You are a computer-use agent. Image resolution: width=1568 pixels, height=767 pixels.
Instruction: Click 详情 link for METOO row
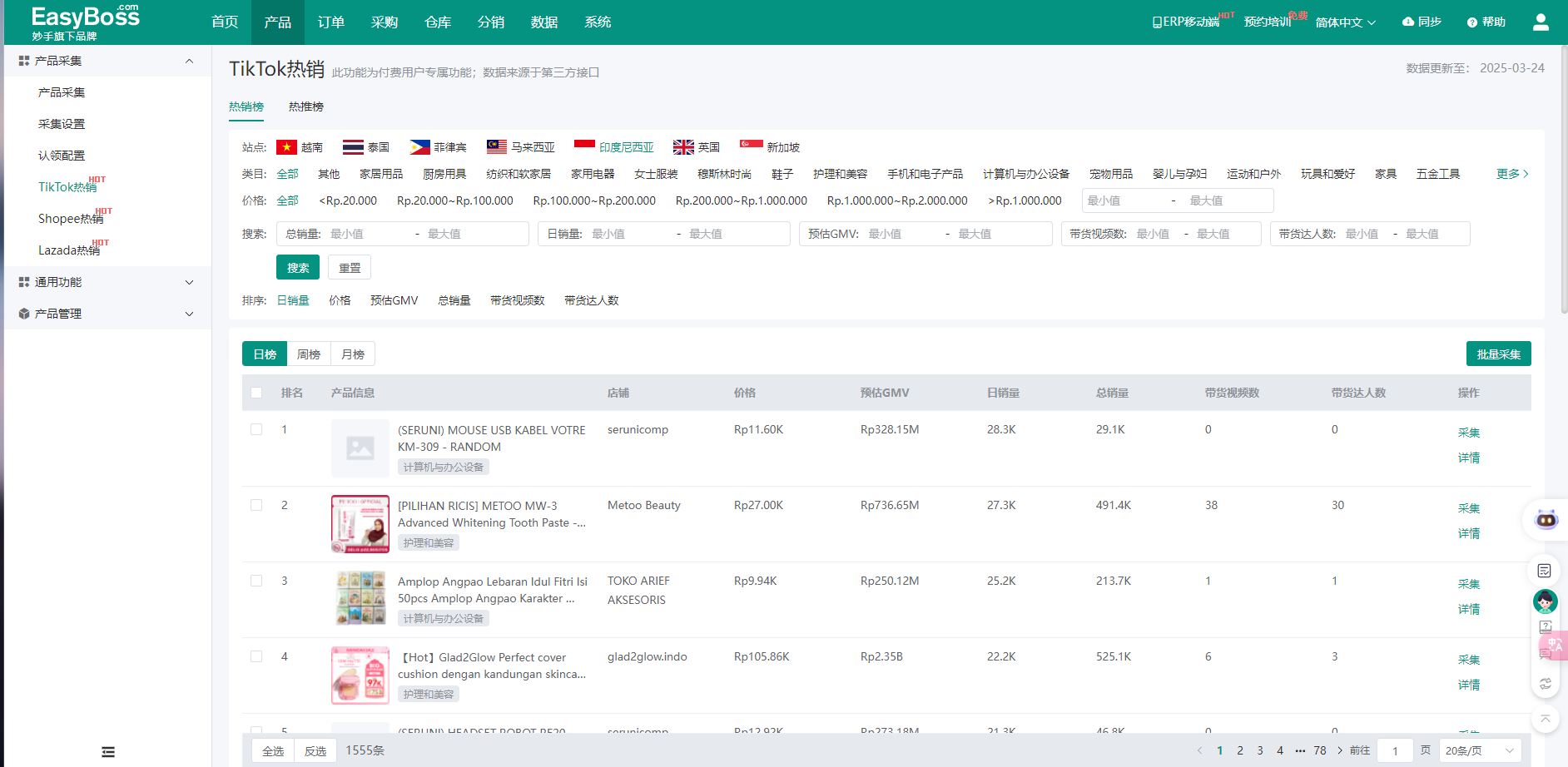tap(1469, 533)
